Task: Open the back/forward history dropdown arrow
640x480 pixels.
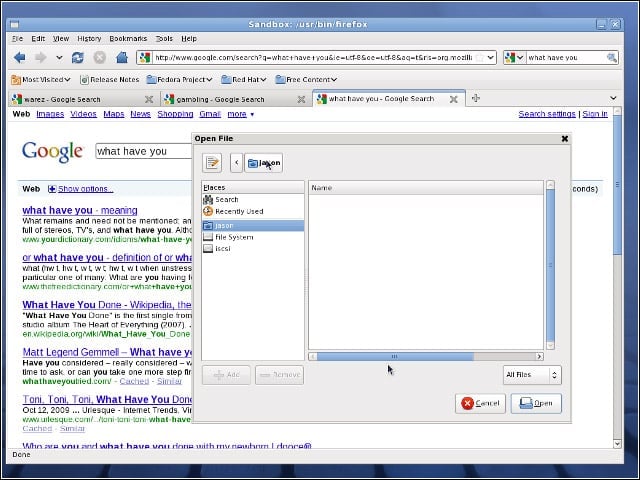Action: click(60, 58)
